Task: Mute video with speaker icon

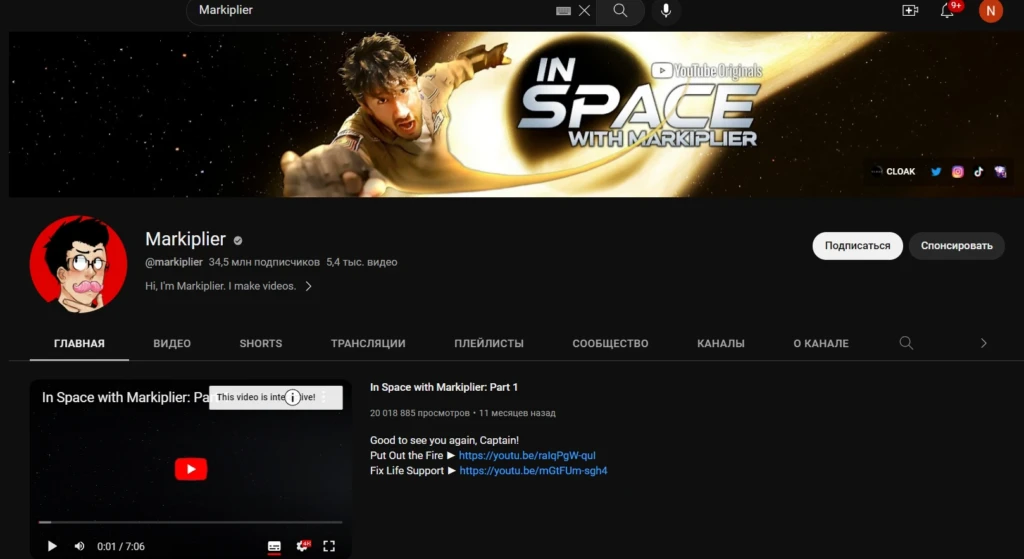Action: point(80,546)
